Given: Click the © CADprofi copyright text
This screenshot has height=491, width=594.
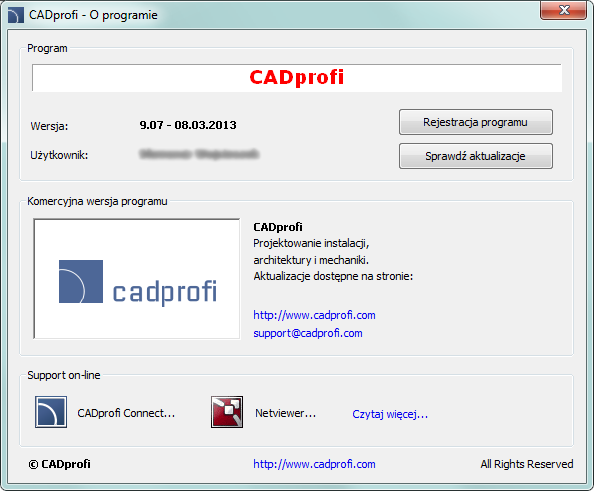Looking at the screenshot, I should pyautogui.click(x=59, y=464).
